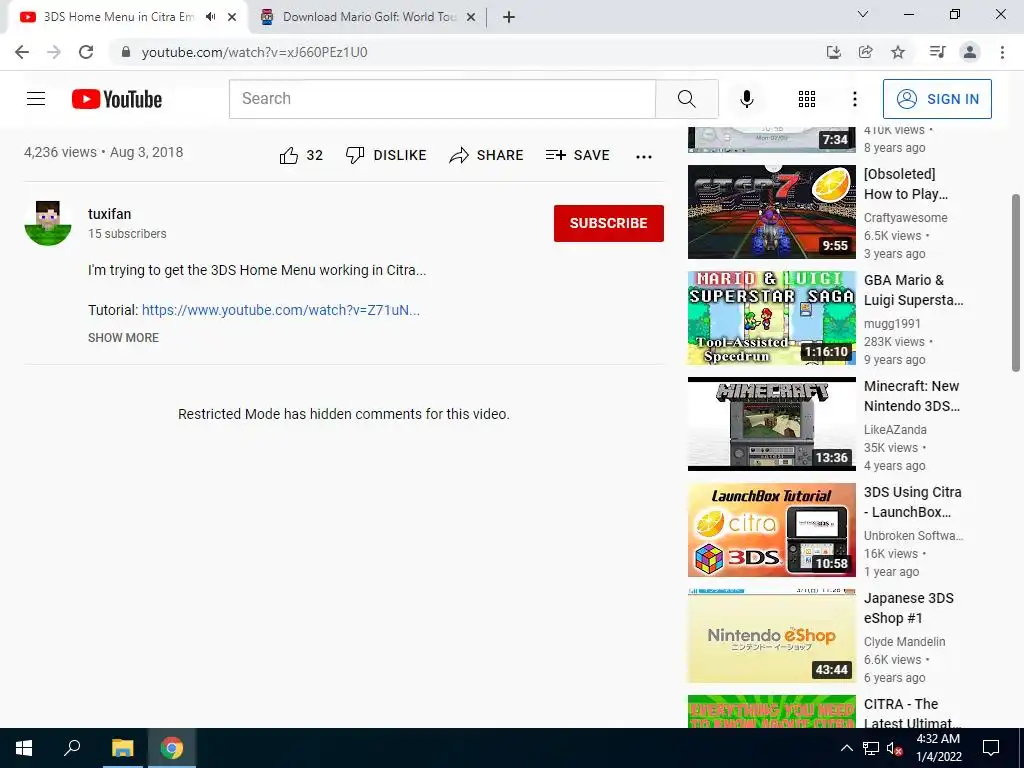The width and height of the screenshot is (1024, 768).
Task: Open File Explorer from taskbar
Action: pyautogui.click(x=122, y=748)
